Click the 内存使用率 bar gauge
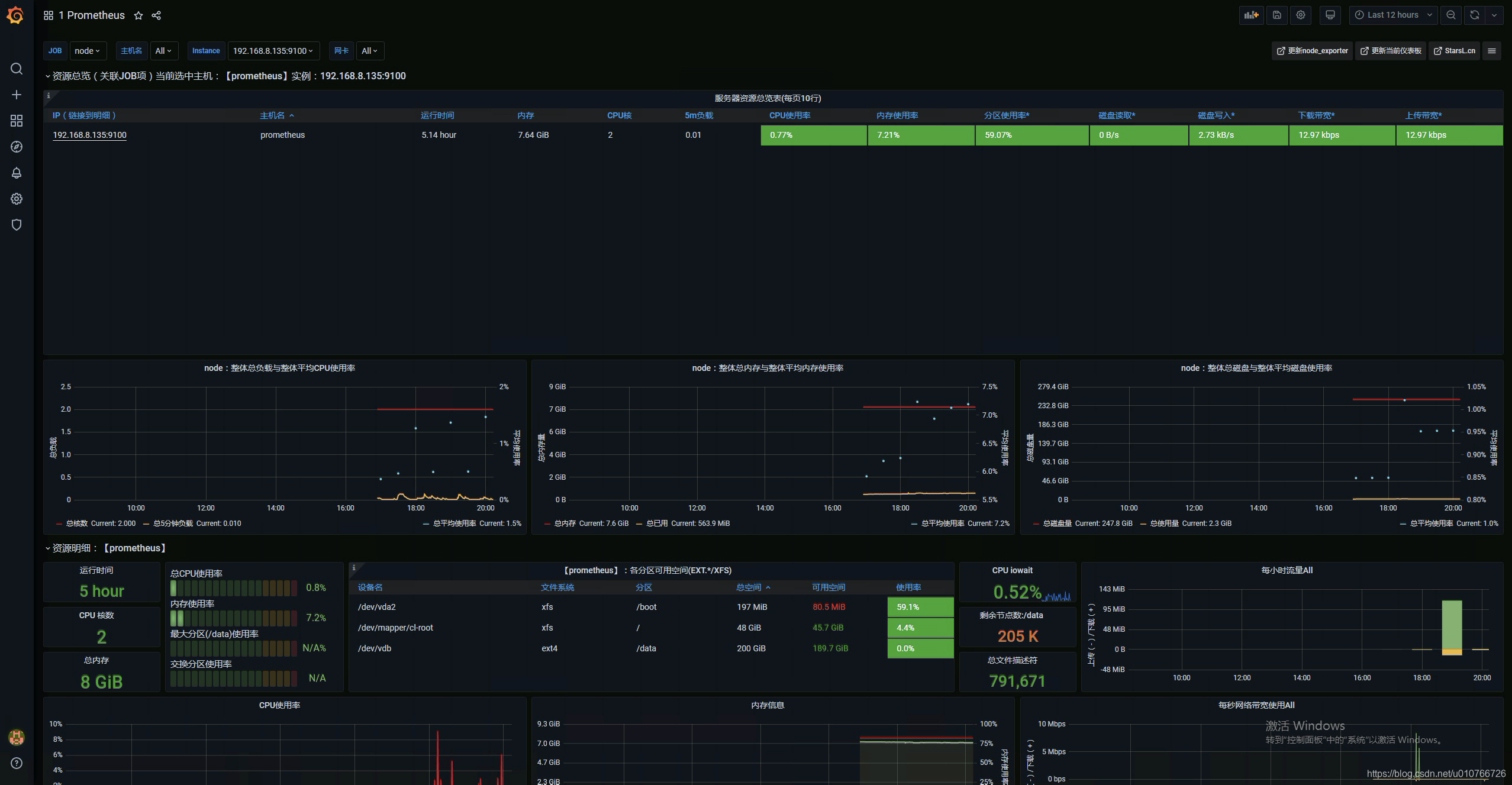This screenshot has height=785, width=1512. pyautogui.click(x=234, y=618)
